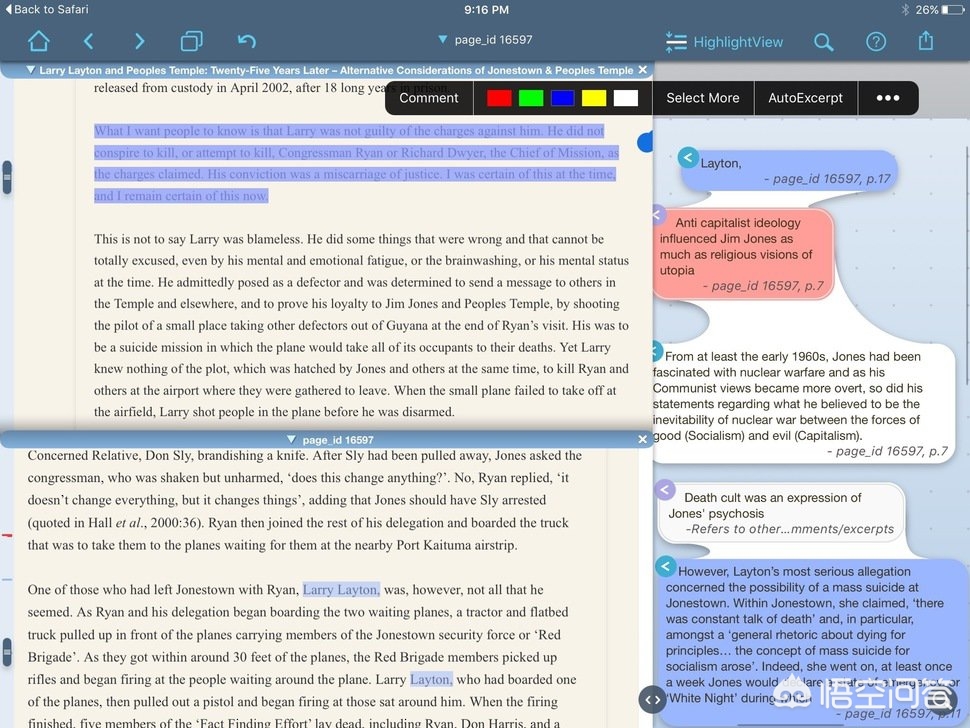Tap the undo arrow icon

point(246,41)
